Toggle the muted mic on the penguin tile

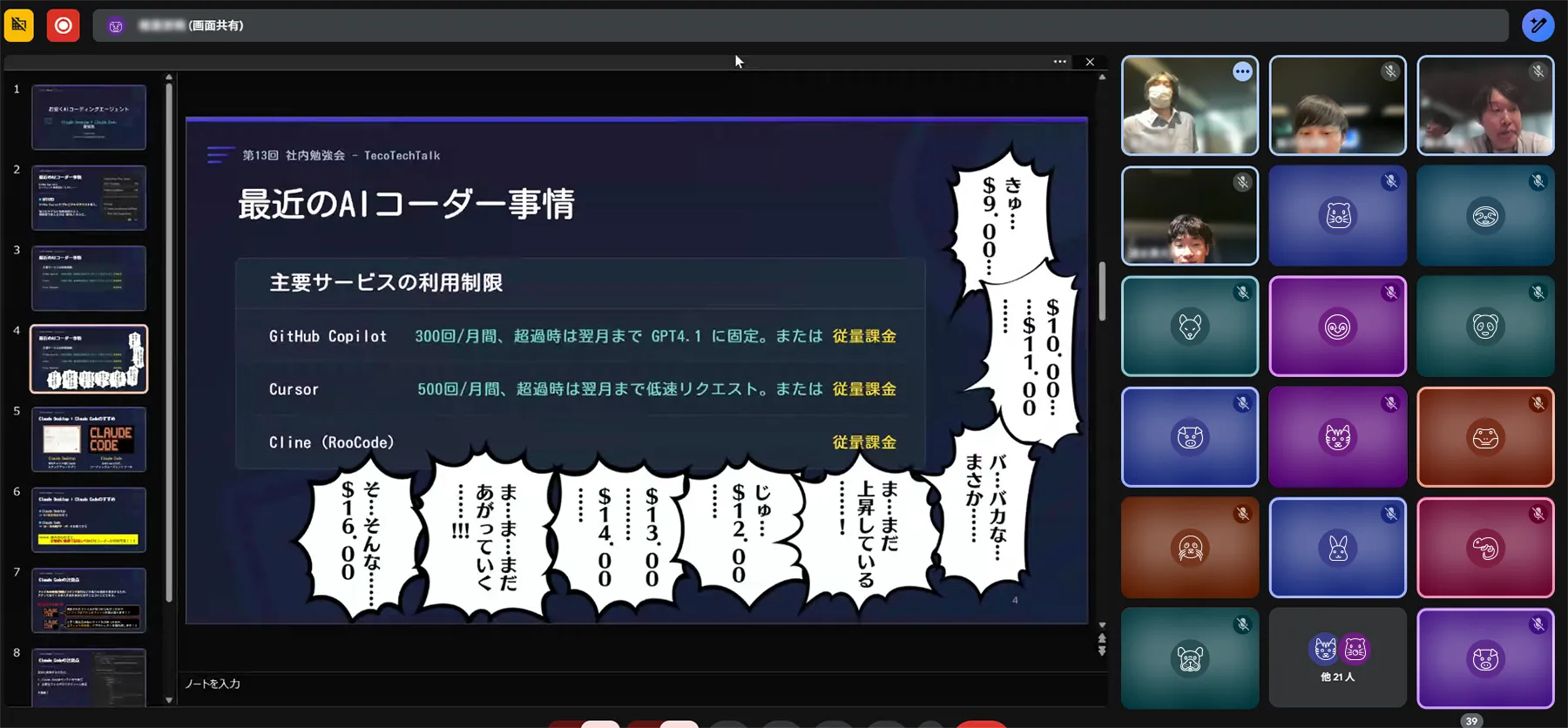click(x=1391, y=293)
